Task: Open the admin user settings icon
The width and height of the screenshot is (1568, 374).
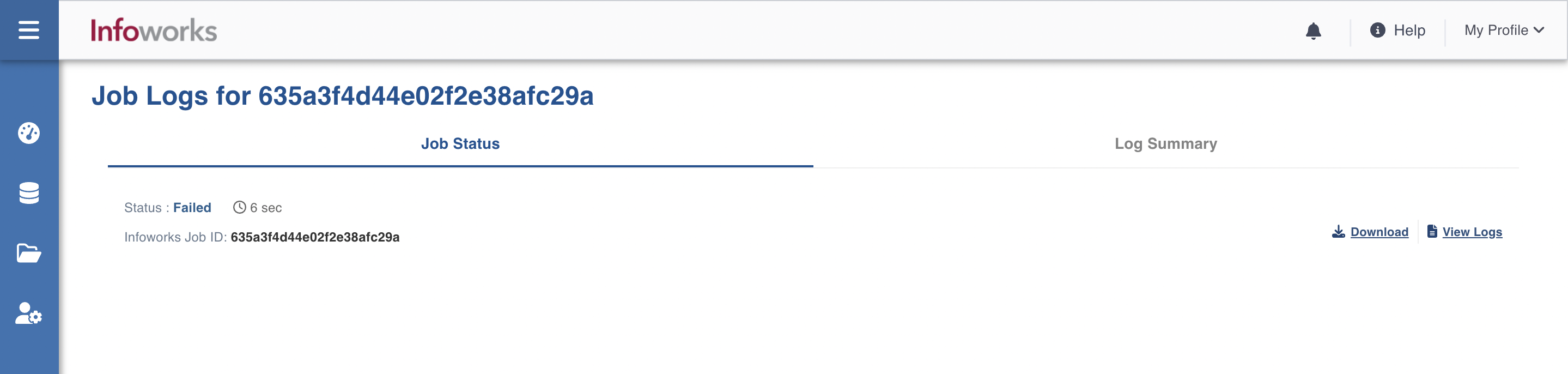Action: click(29, 313)
